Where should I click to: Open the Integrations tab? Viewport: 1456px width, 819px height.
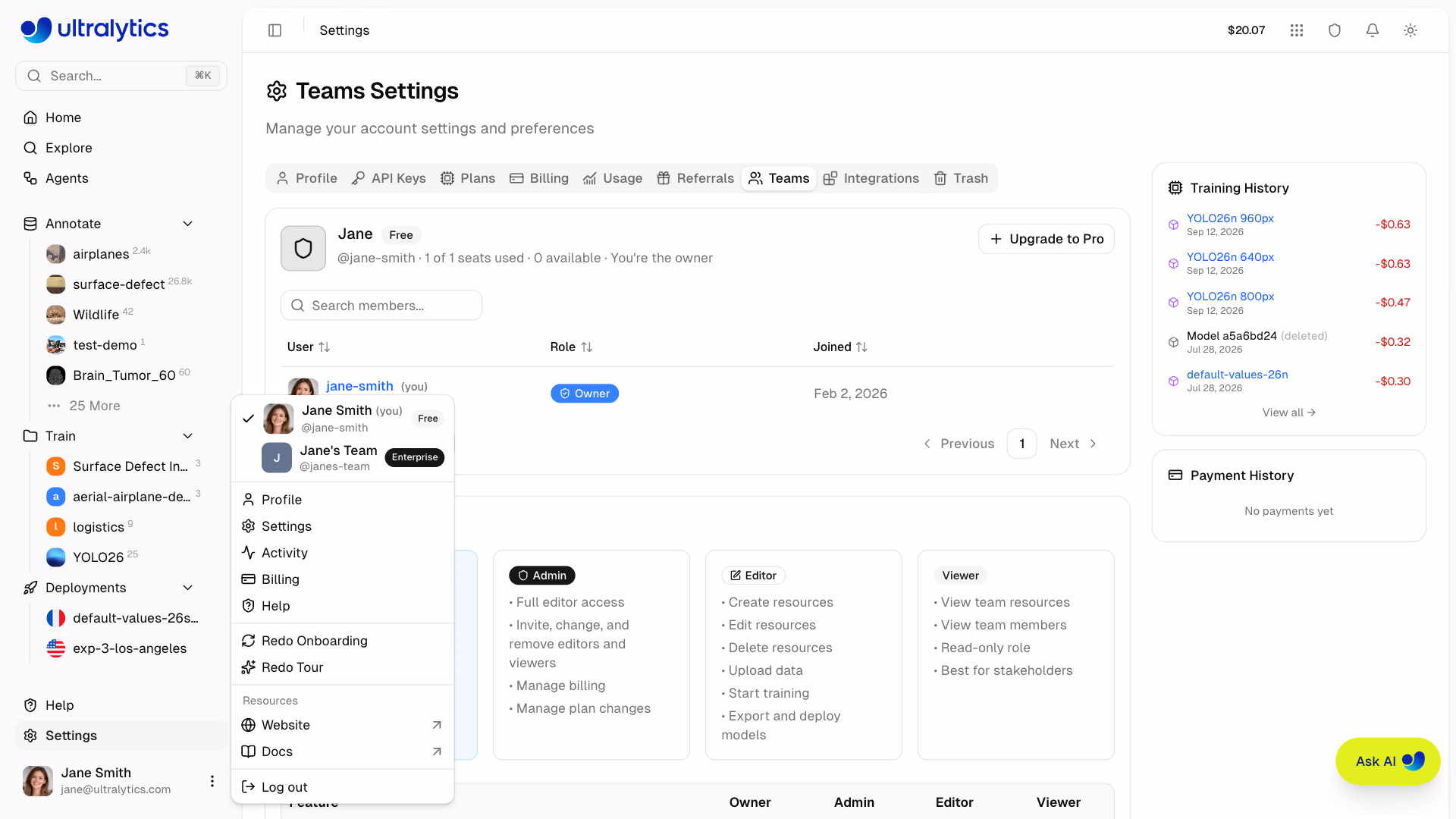pos(871,178)
